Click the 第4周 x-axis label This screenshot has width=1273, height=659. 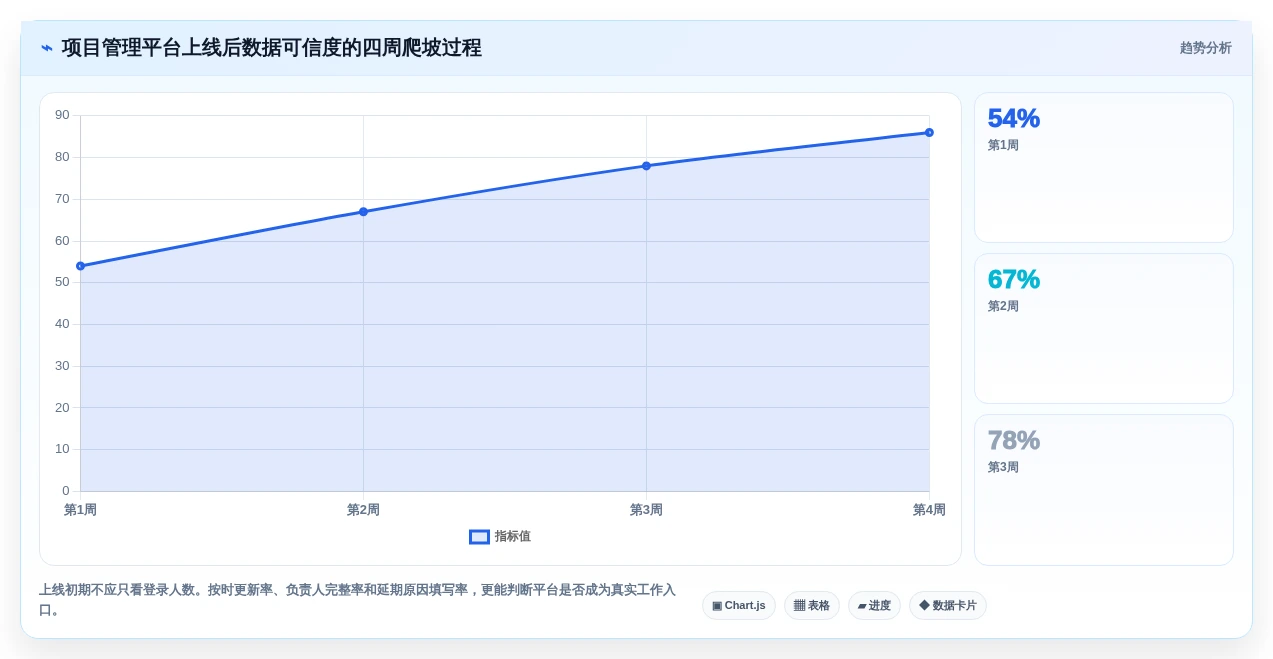[929, 510]
